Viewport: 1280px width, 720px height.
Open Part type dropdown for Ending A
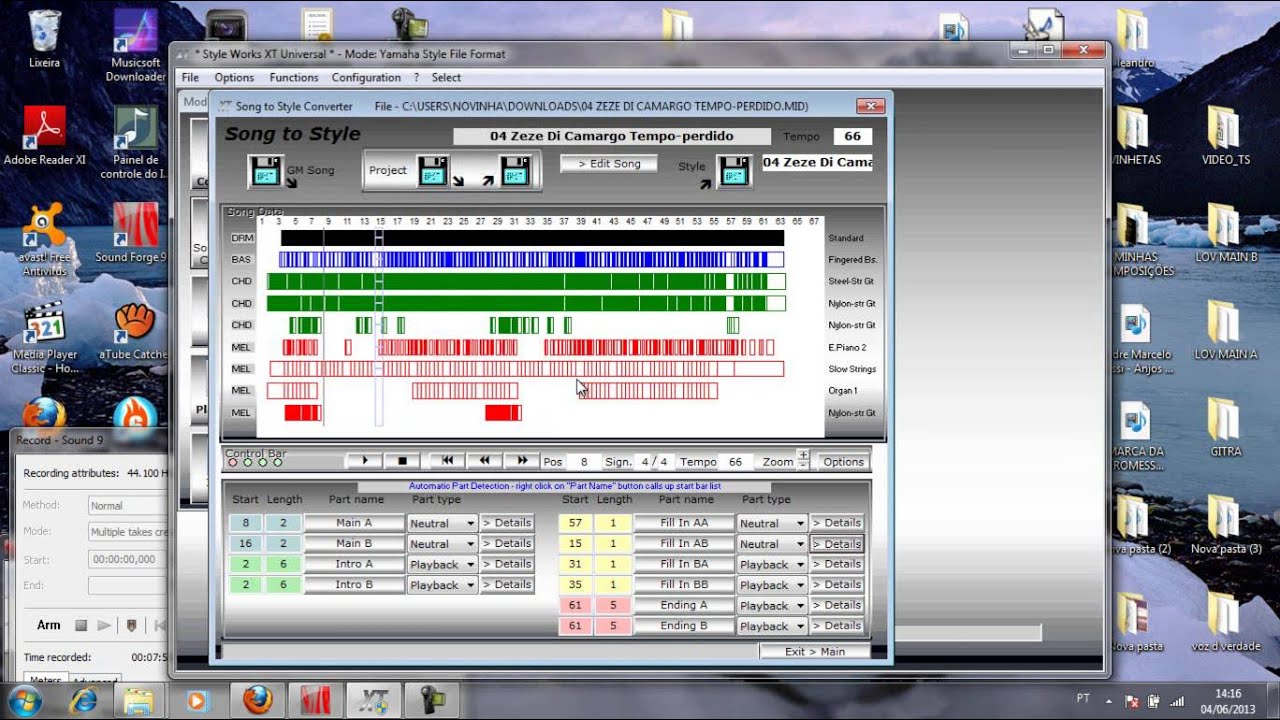[x=772, y=605]
